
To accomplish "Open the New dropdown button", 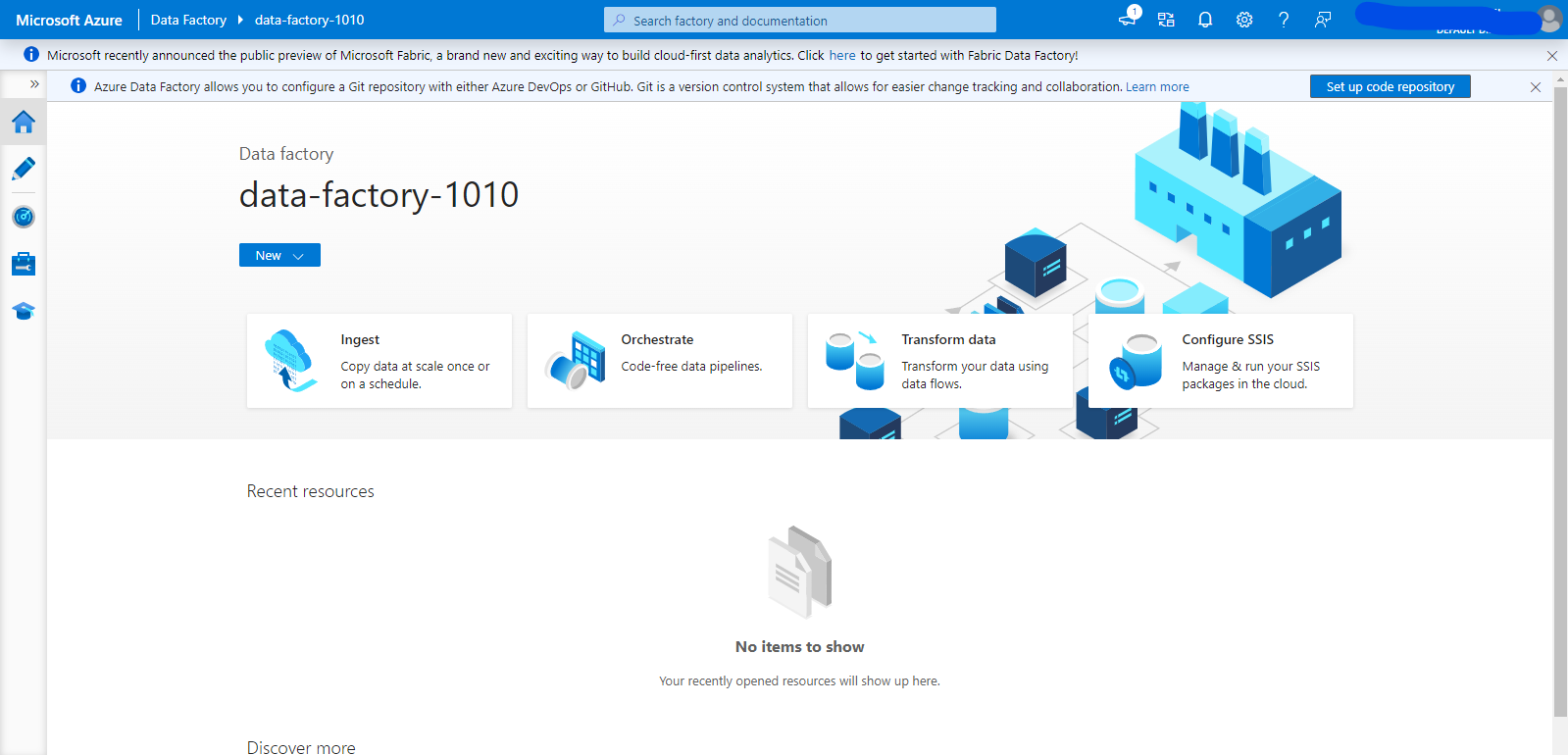I will 279,255.
